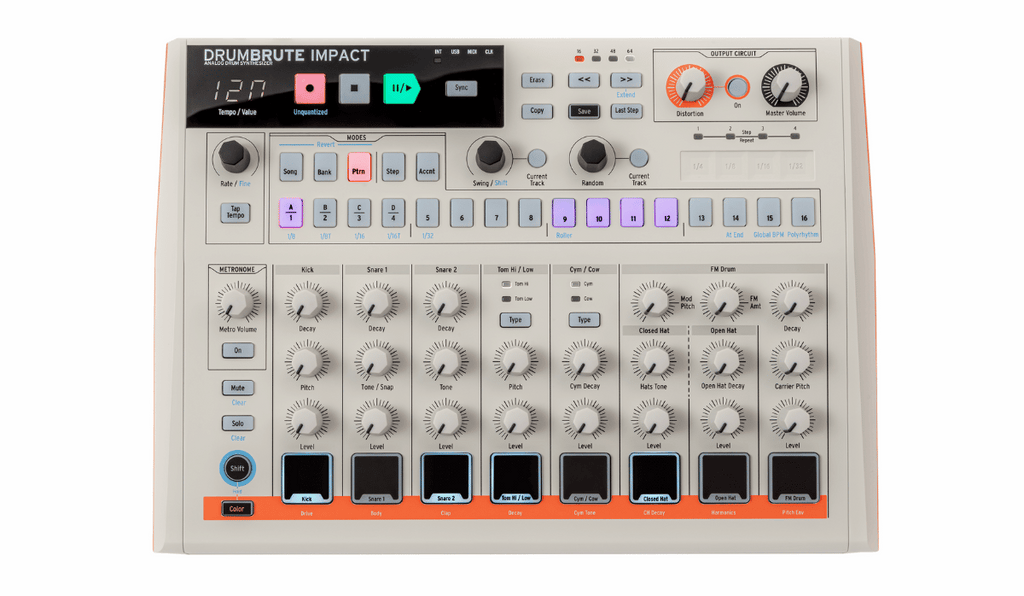Click step button D / 4

(392, 213)
